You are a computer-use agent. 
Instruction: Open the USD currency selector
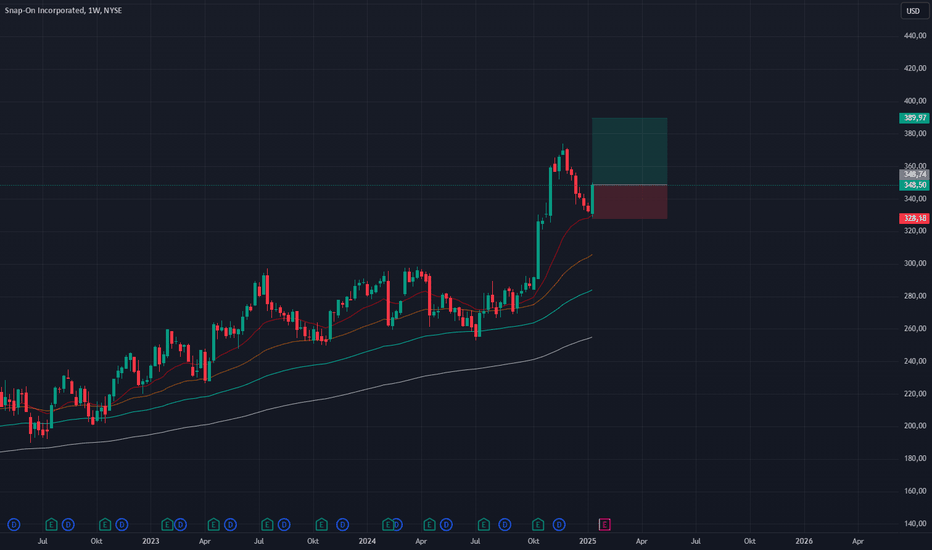[x=913, y=11]
